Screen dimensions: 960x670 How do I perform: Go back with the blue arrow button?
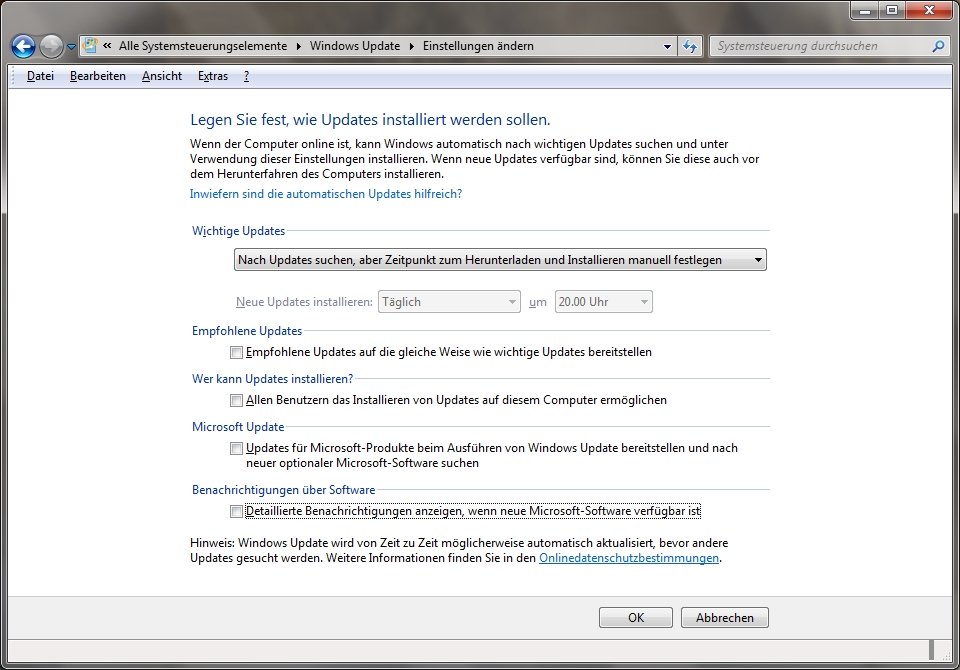[x=23, y=46]
